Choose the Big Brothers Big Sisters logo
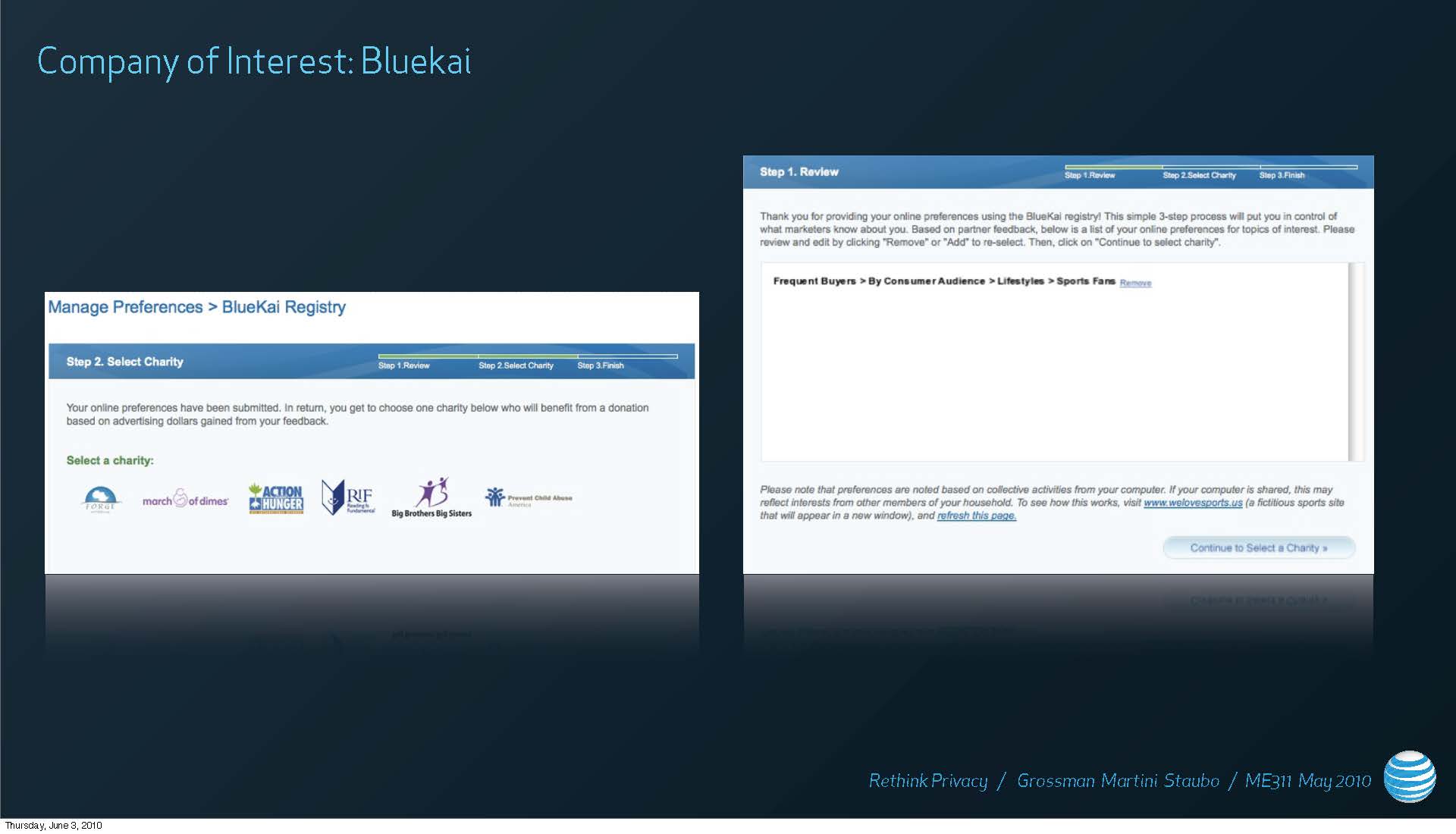 431,497
